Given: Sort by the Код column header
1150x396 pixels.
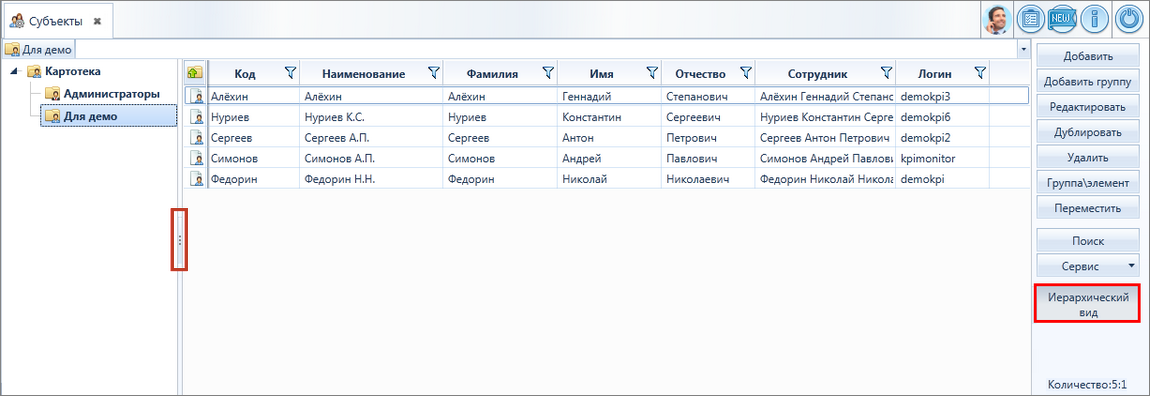Looking at the screenshot, I should [x=245, y=74].
